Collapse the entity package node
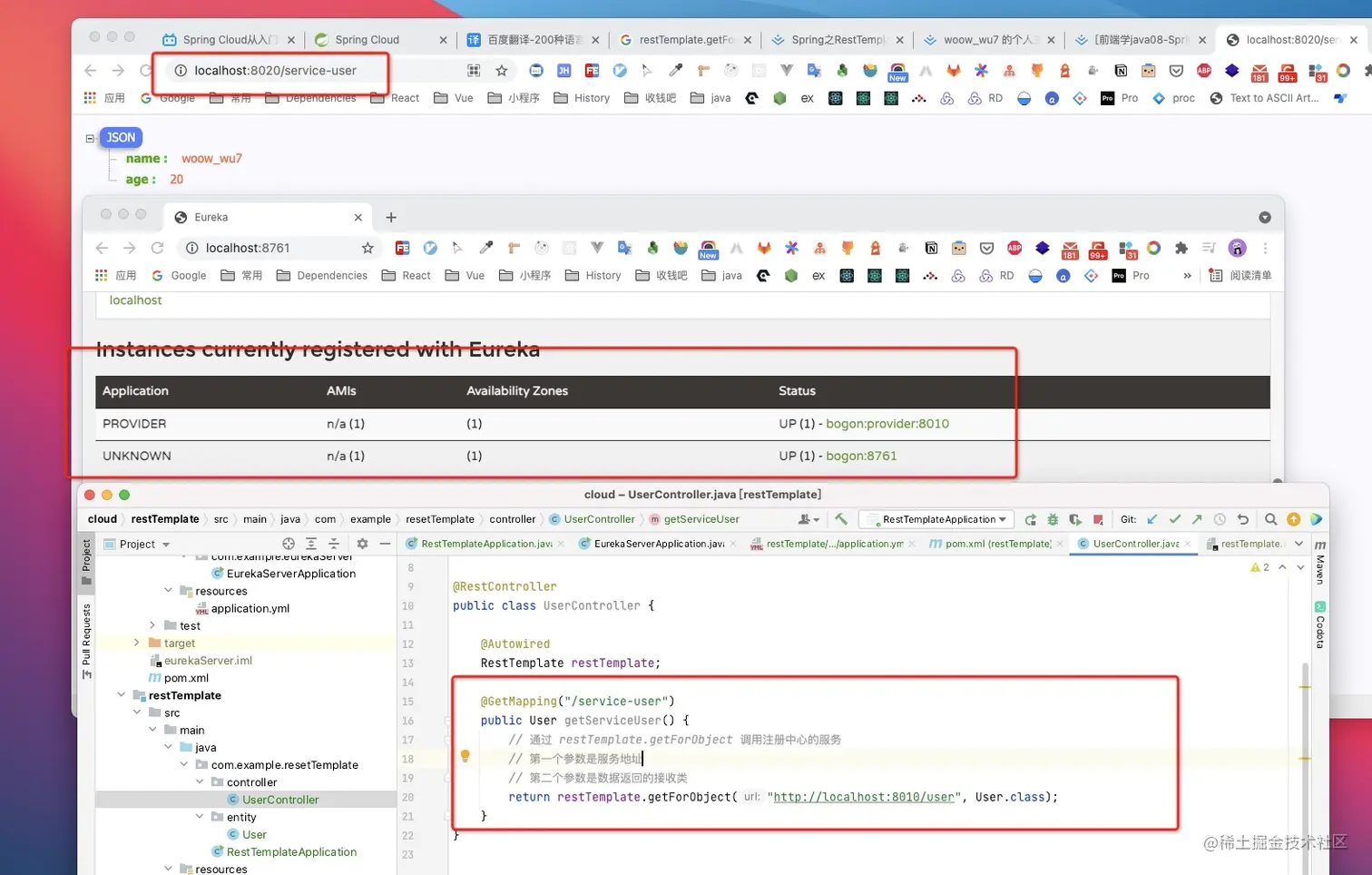Image resolution: width=1372 pixels, height=875 pixels. (200, 817)
